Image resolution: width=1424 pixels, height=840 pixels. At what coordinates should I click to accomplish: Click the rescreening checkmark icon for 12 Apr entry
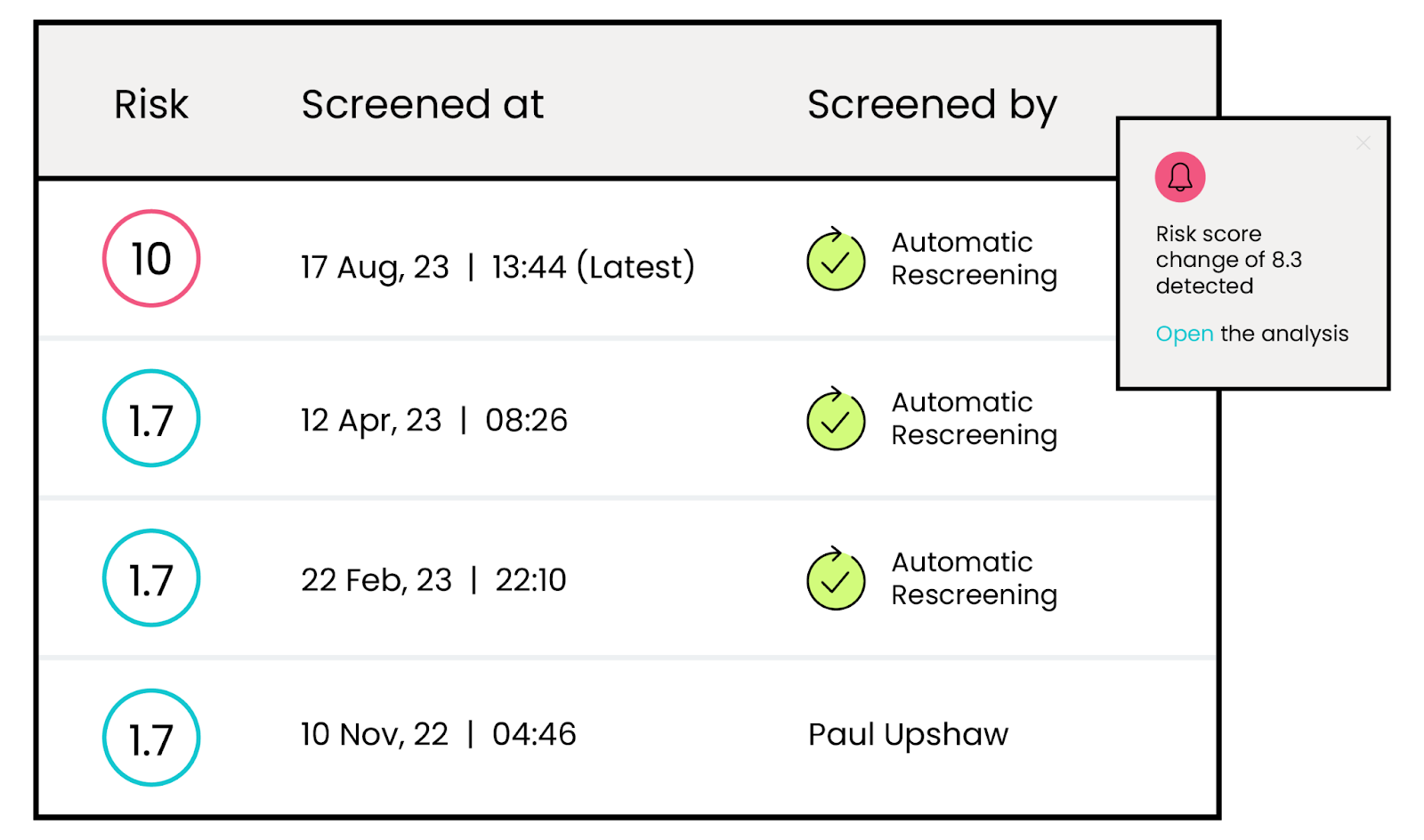835,419
